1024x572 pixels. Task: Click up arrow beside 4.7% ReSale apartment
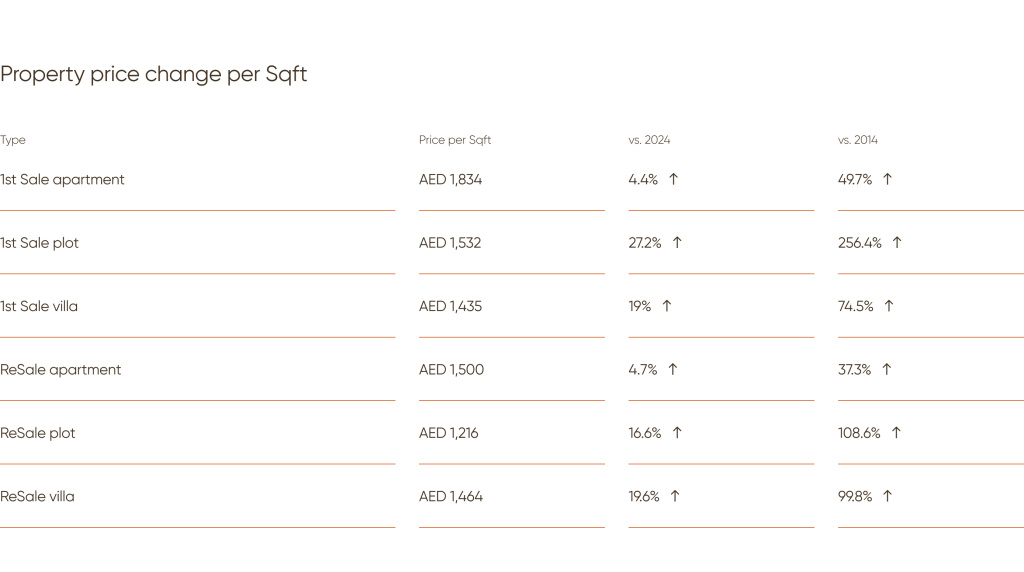click(x=673, y=369)
